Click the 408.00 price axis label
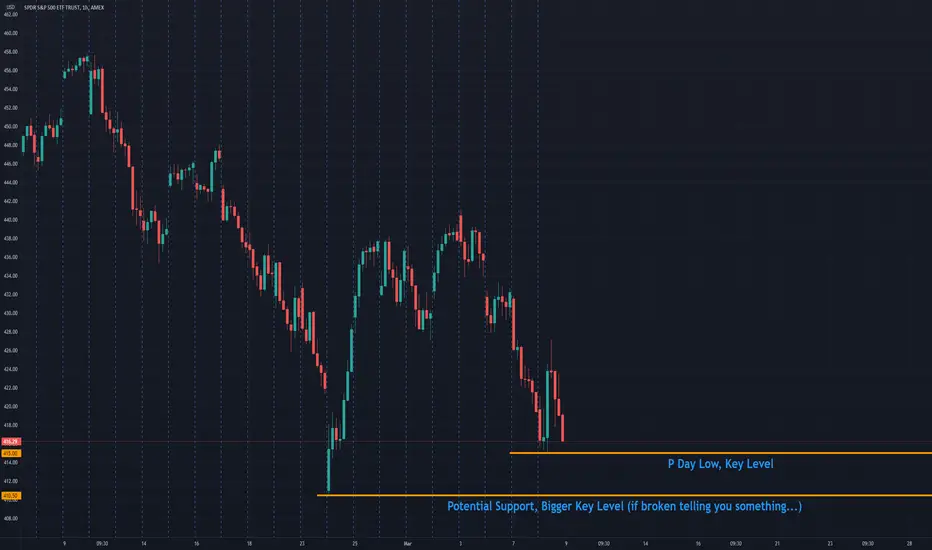932x550 pixels. [x=10, y=518]
